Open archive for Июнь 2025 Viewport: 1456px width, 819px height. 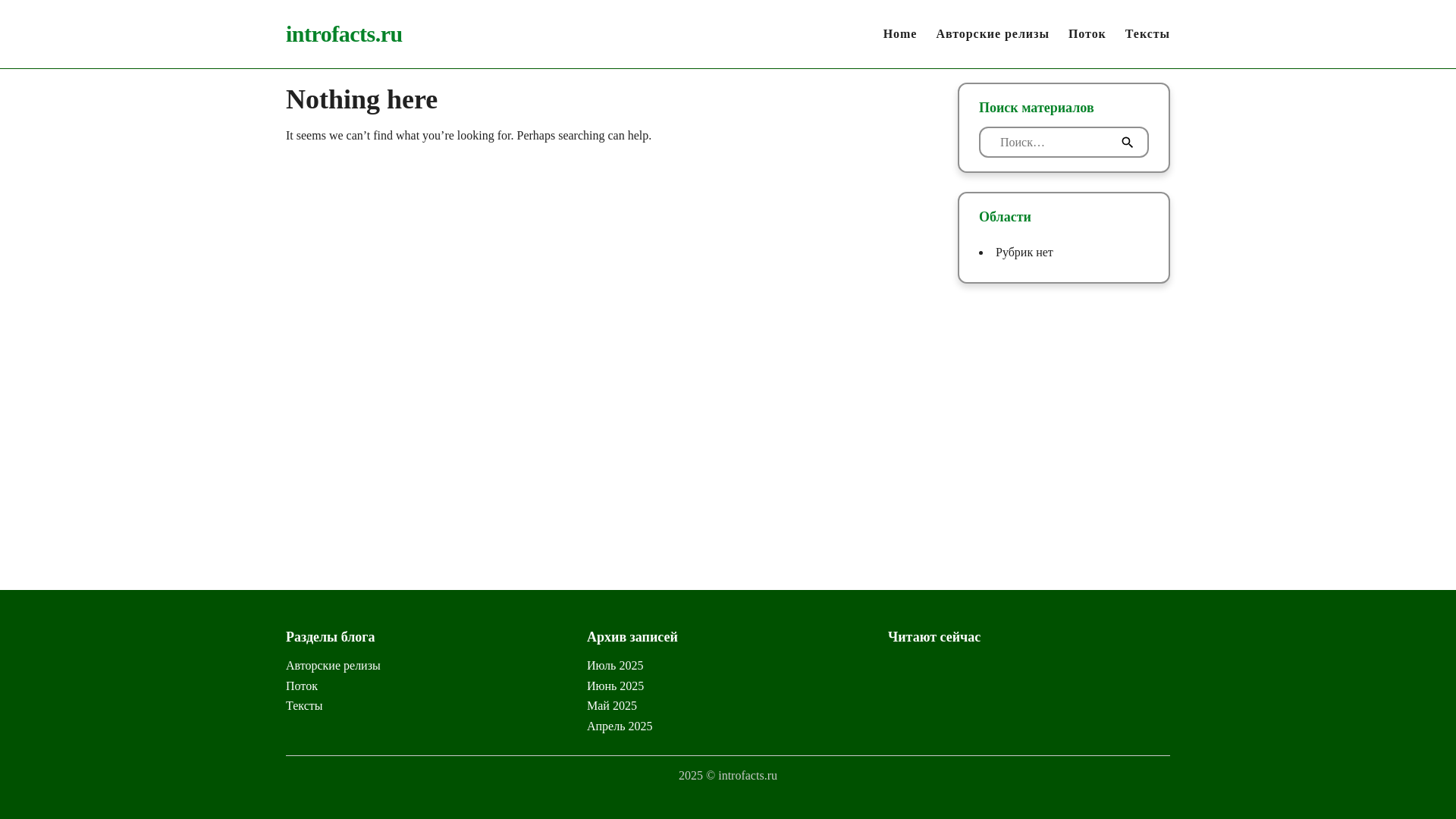coord(615,686)
